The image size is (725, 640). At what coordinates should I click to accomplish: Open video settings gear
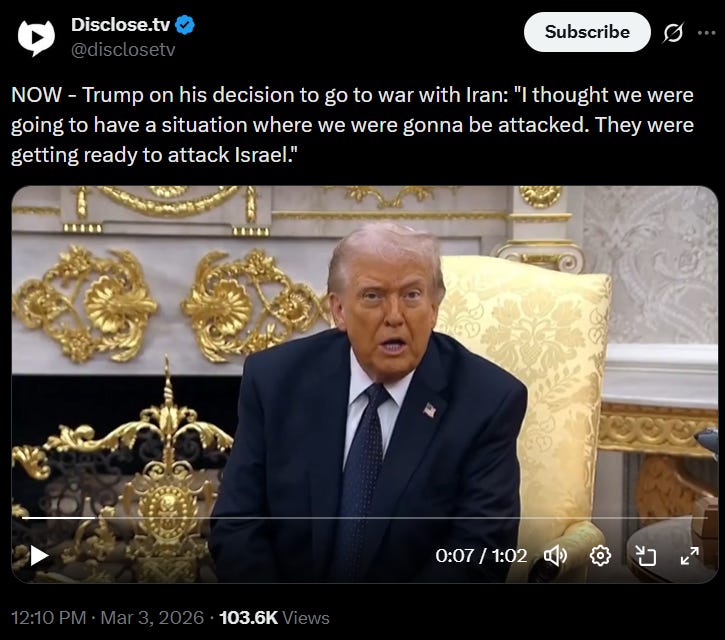pos(600,555)
